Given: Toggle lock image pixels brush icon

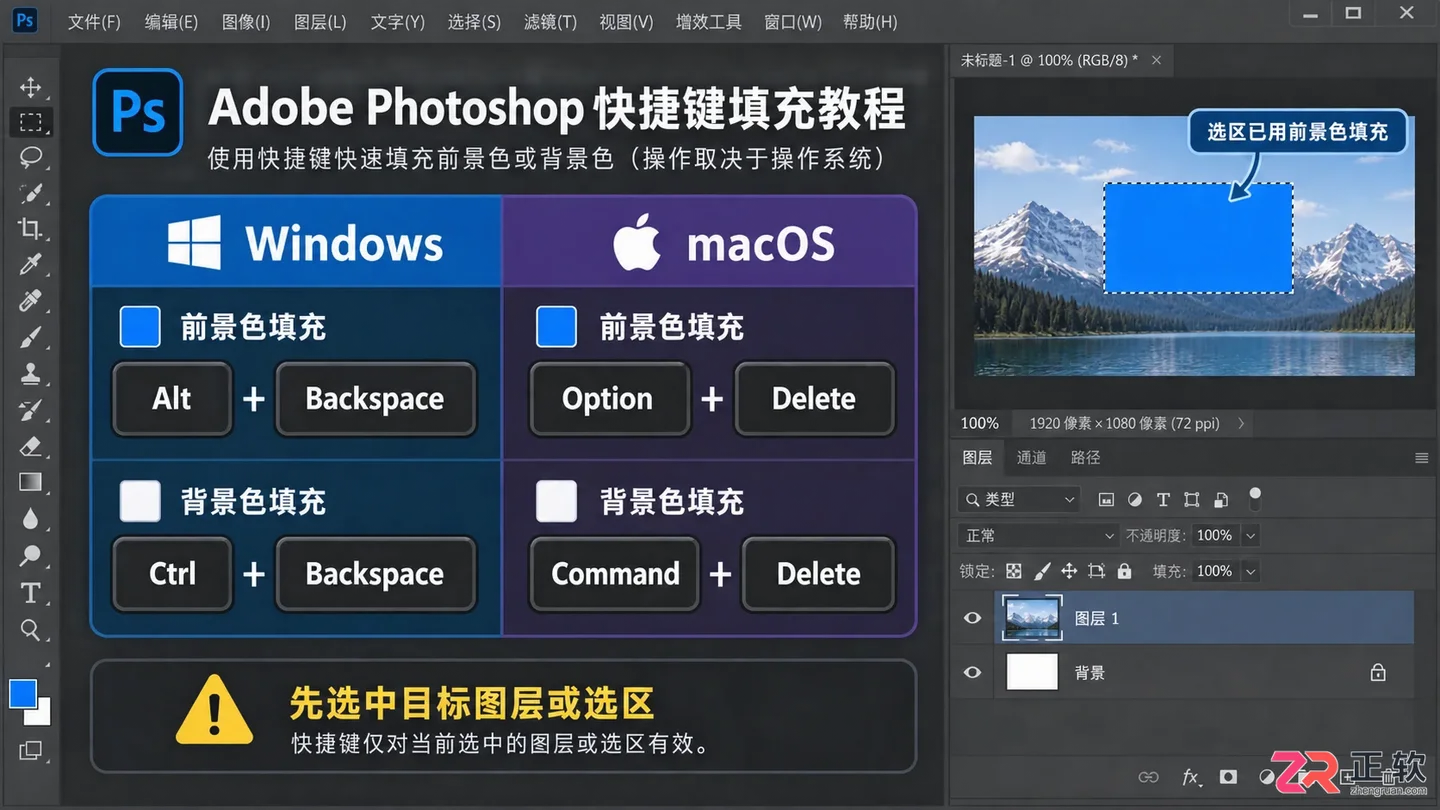Looking at the screenshot, I should tap(1042, 571).
